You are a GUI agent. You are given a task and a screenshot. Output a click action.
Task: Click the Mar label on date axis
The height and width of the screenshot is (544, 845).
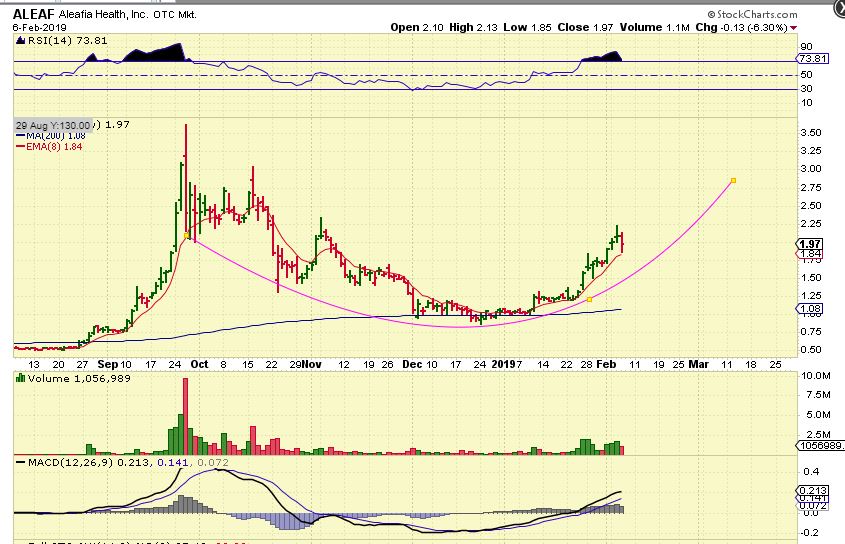[x=698, y=365]
